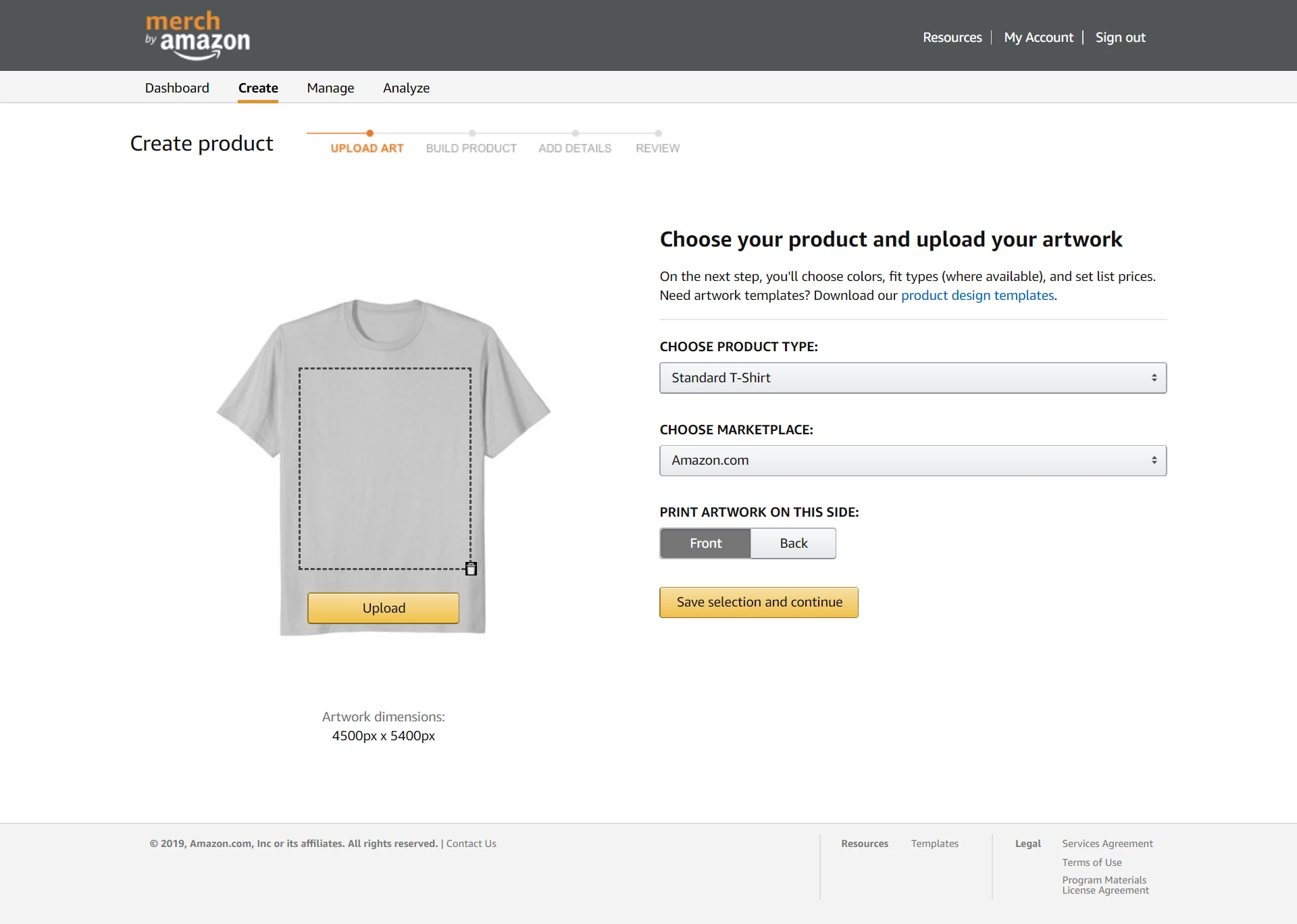Open Contact Us in the footer
The height and width of the screenshot is (924, 1297).
coord(471,844)
